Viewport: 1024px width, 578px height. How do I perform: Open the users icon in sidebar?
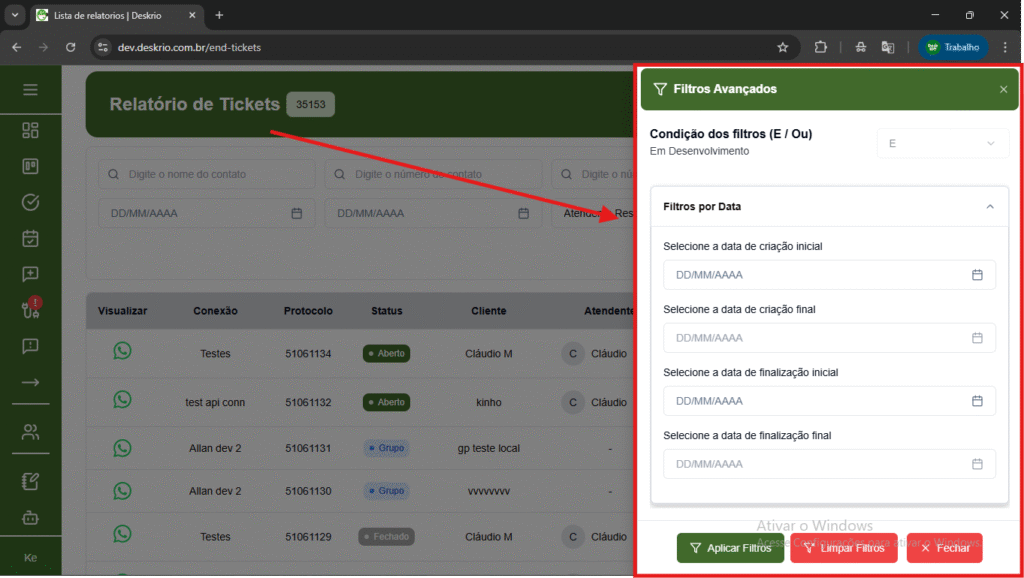[30, 432]
